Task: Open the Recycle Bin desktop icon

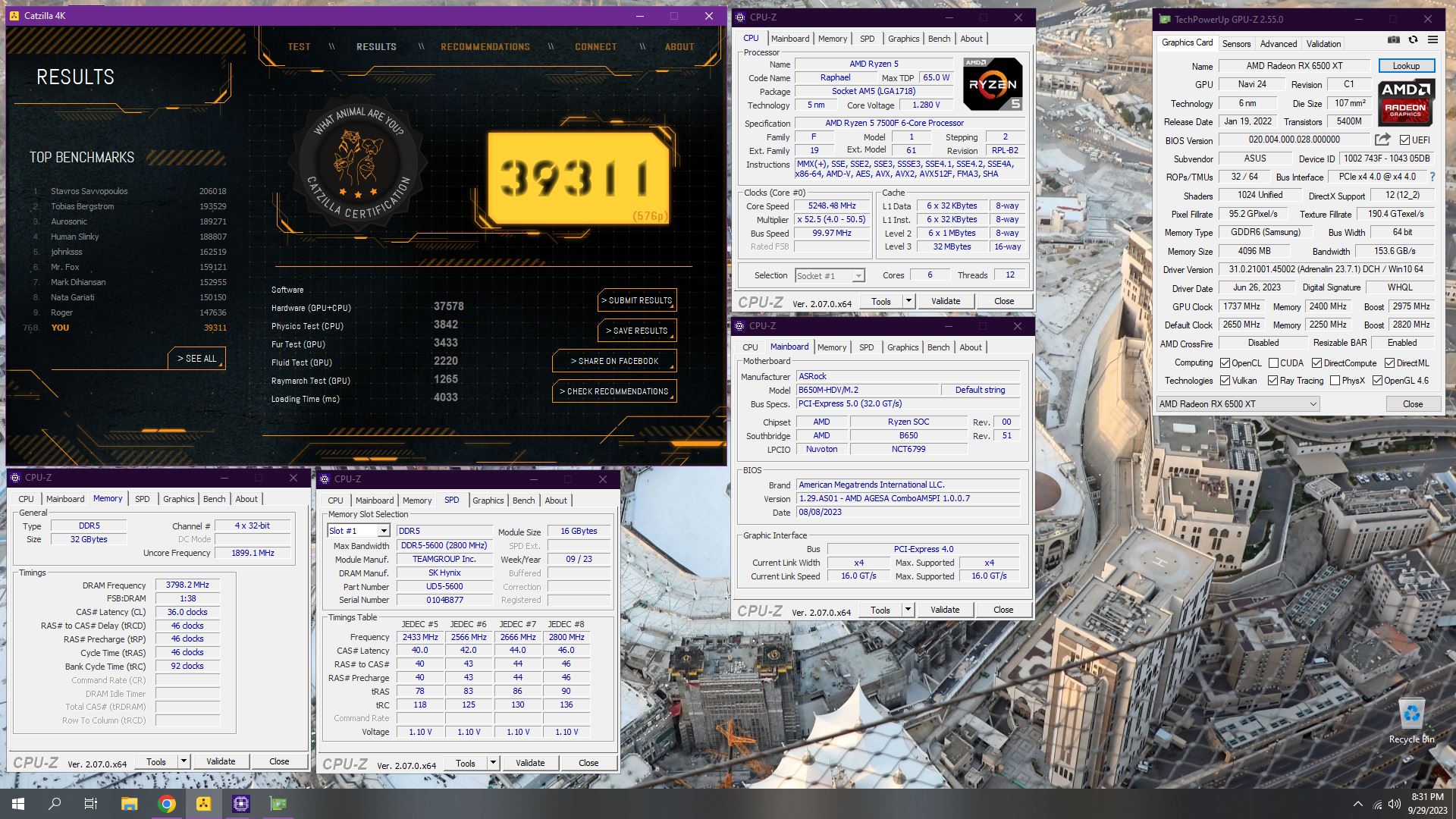Action: coord(1411,721)
